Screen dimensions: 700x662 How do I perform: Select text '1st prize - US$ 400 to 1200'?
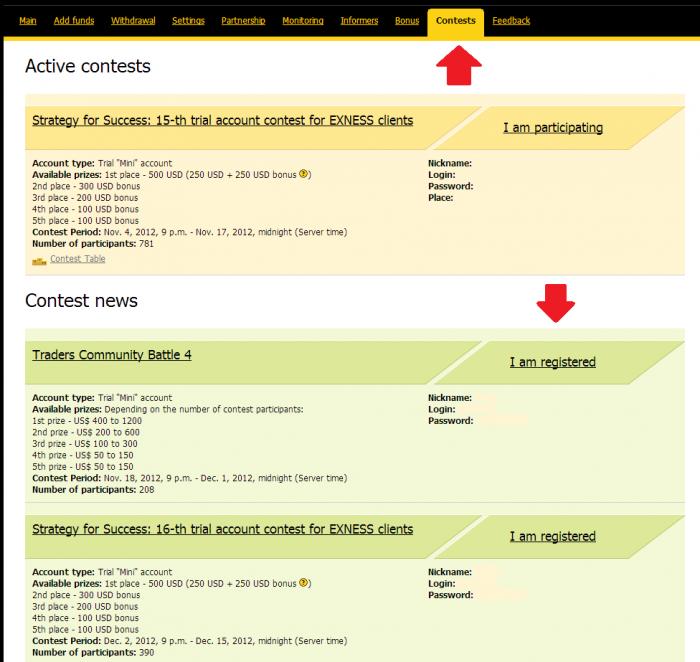coord(87,421)
